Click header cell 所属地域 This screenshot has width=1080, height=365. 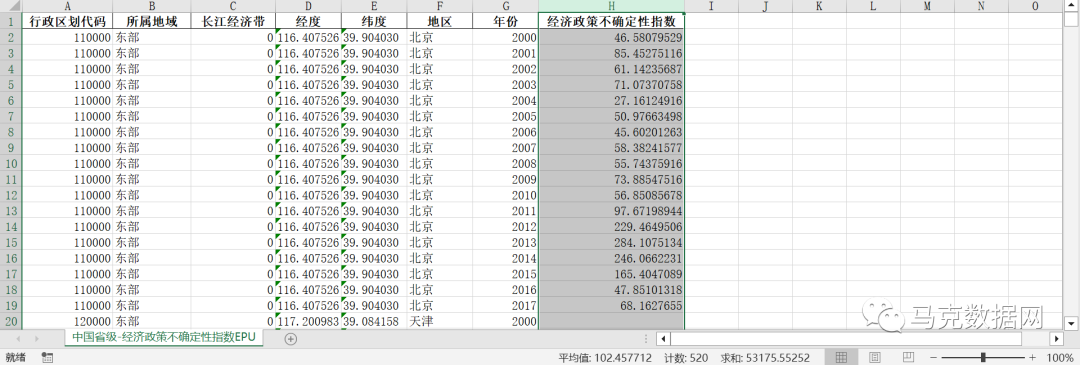[x=152, y=21]
